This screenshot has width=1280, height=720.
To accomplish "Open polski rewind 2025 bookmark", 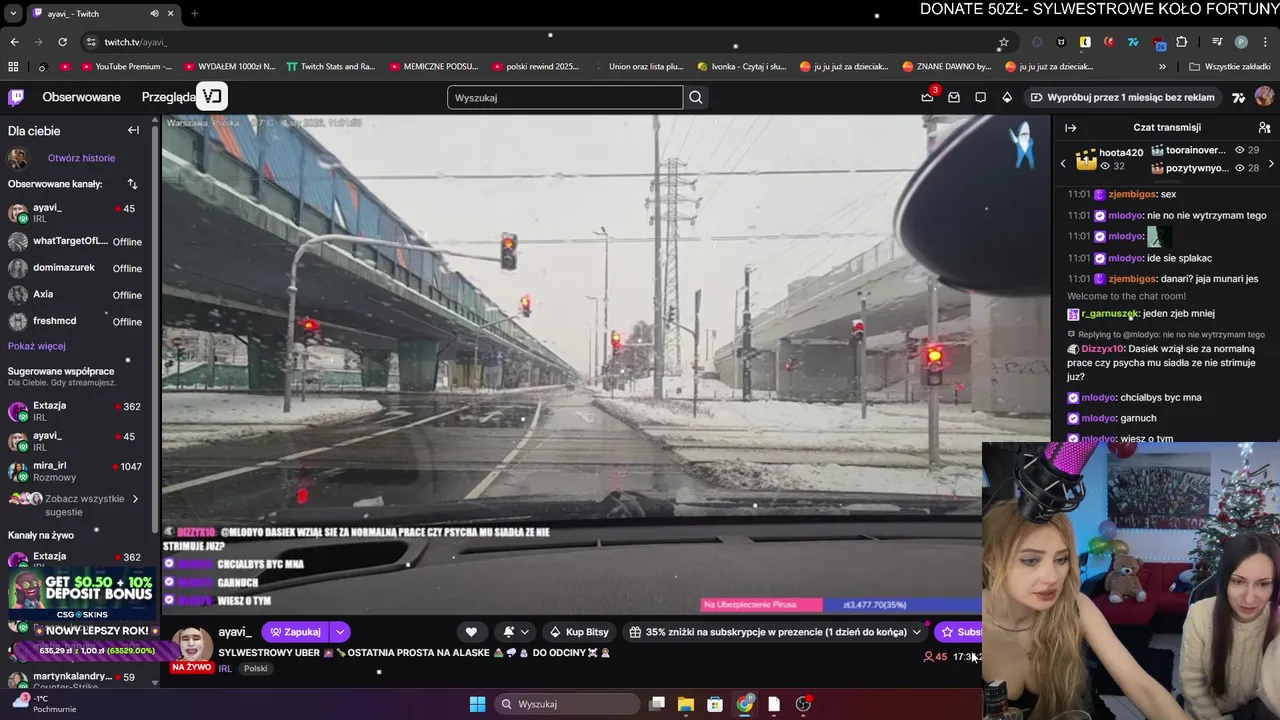I will [535, 67].
